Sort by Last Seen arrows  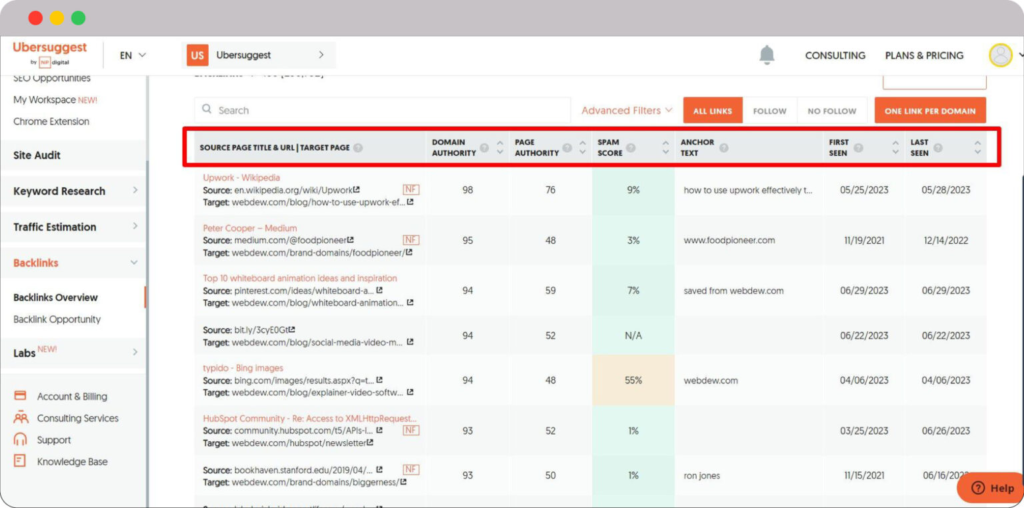977,148
